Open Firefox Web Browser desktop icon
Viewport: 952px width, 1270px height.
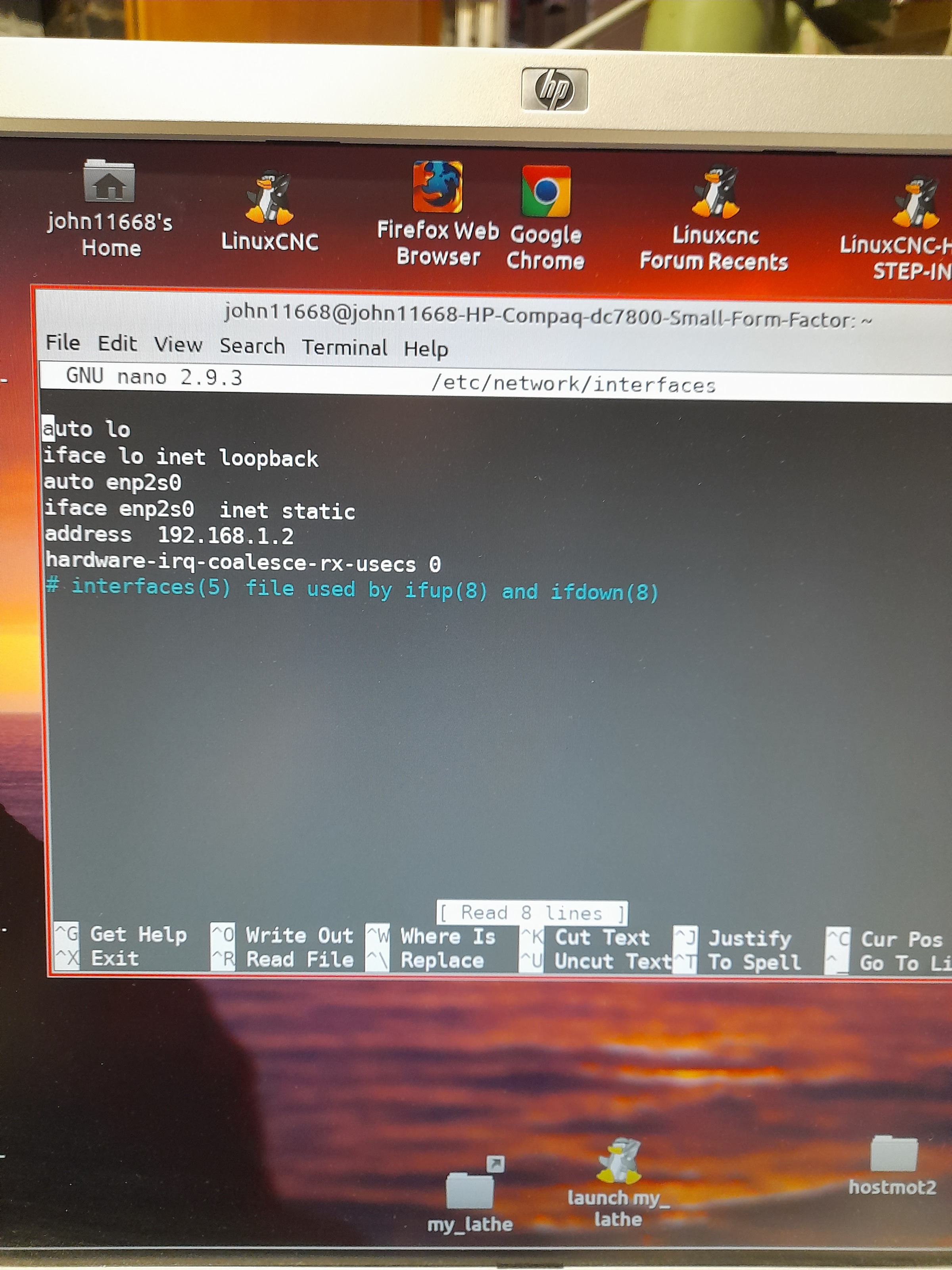point(438,187)
